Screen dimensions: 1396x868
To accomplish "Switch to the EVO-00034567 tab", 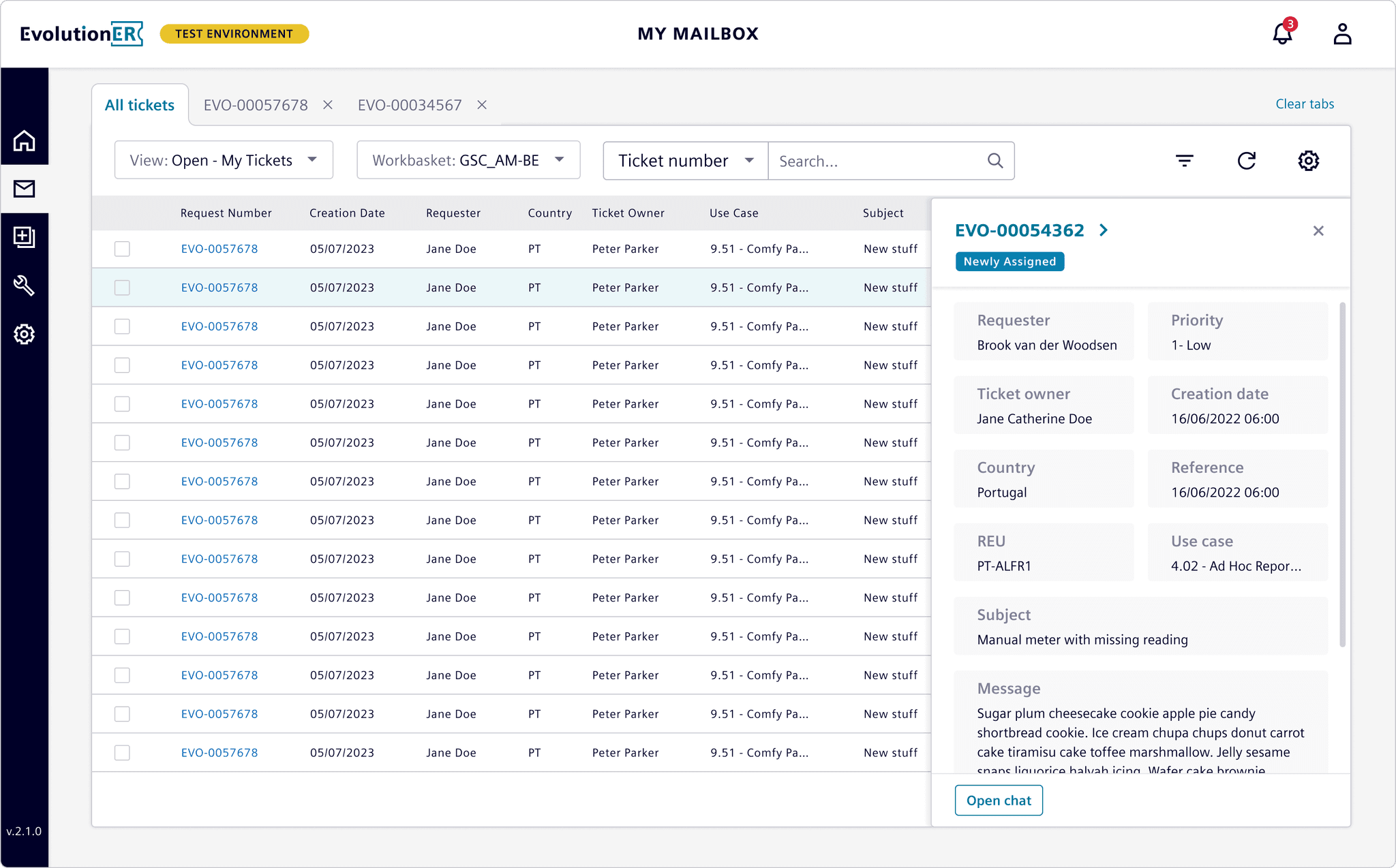I will point(410,105).
